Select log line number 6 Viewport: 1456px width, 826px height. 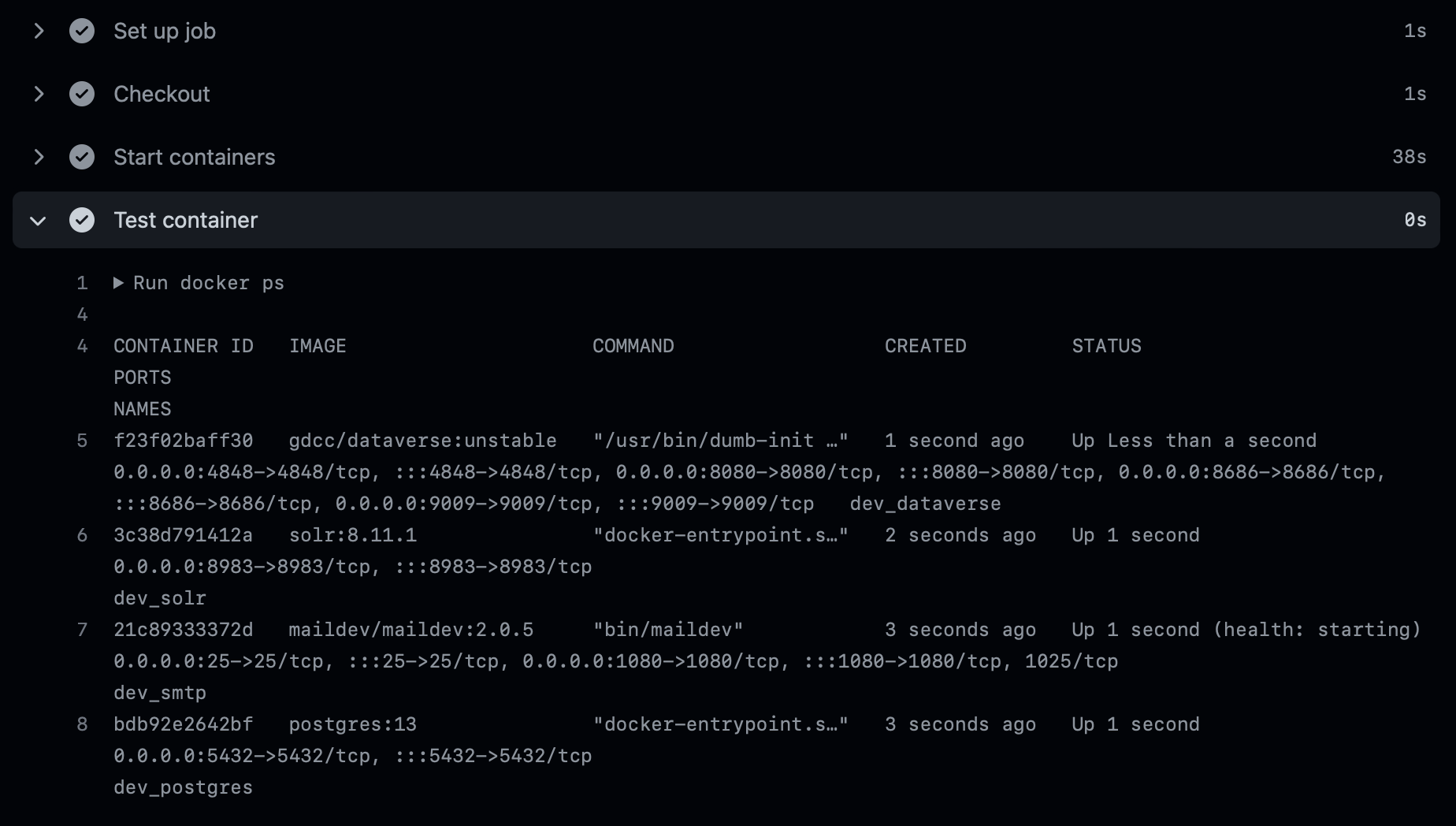pyautogui.click(x=82, y=535)
